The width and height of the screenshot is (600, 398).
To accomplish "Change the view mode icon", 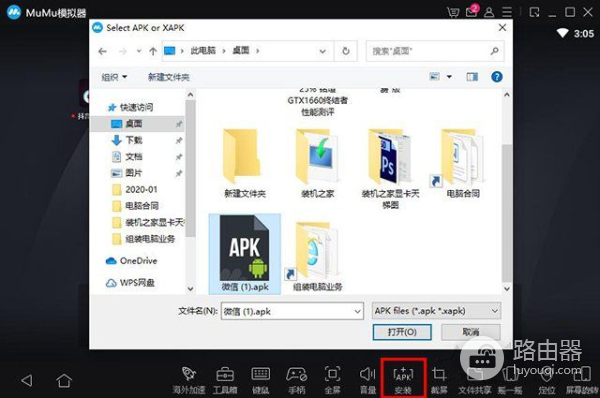I will (435, 77).
